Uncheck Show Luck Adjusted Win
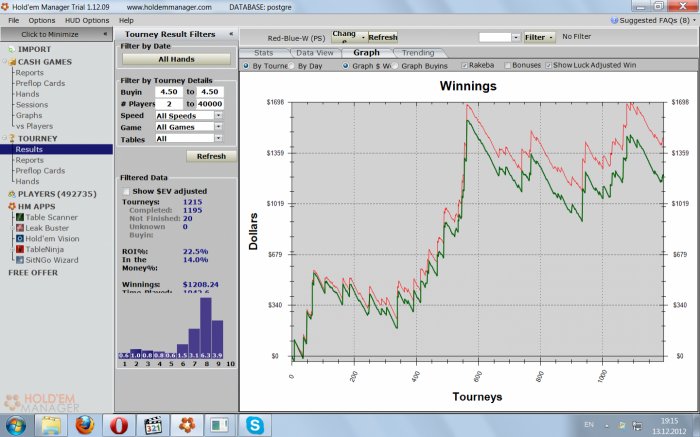 pos(549,66)
